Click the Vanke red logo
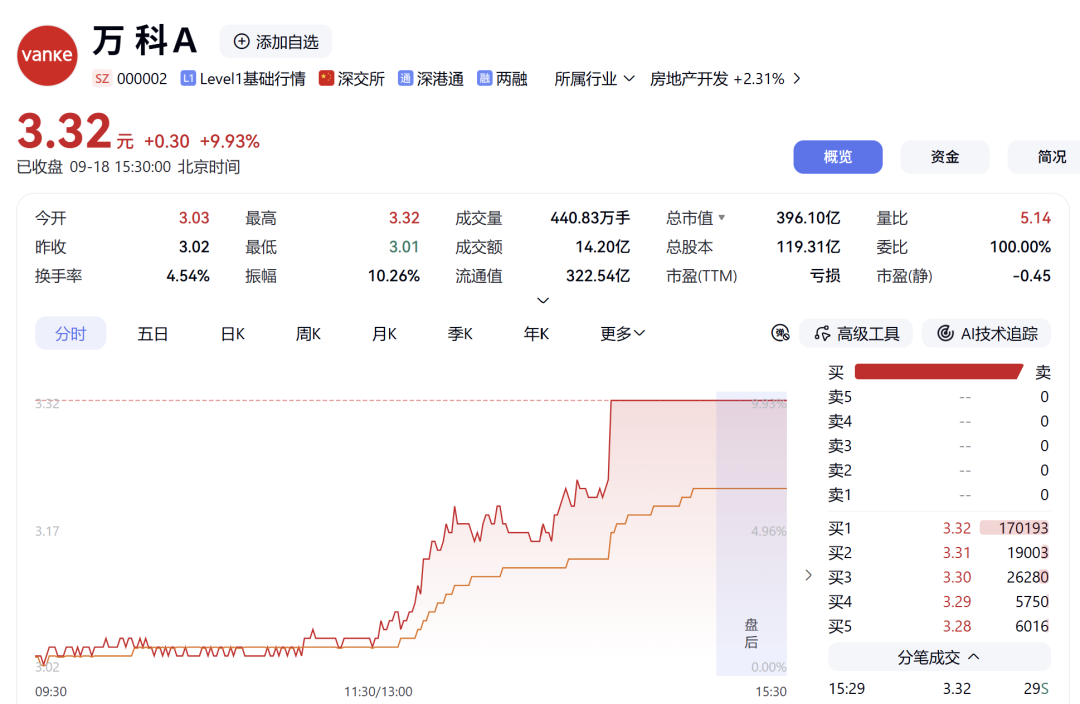Screen dimensions: 1080x704 point(47,56)
